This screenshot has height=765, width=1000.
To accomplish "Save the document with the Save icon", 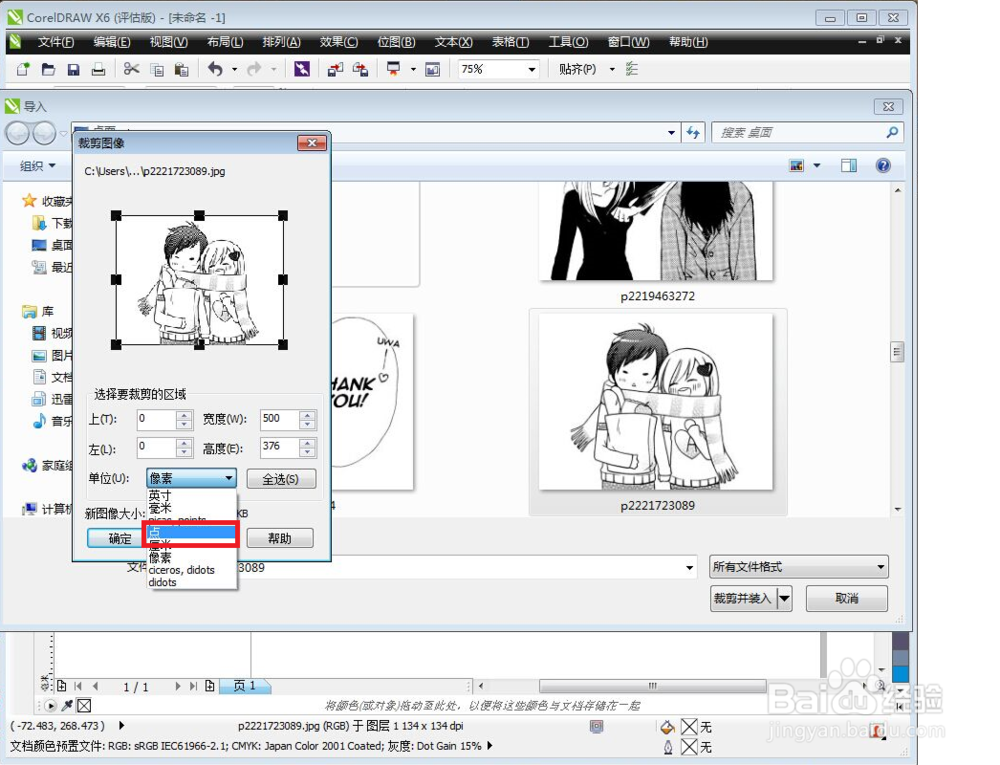I will 73,69.
